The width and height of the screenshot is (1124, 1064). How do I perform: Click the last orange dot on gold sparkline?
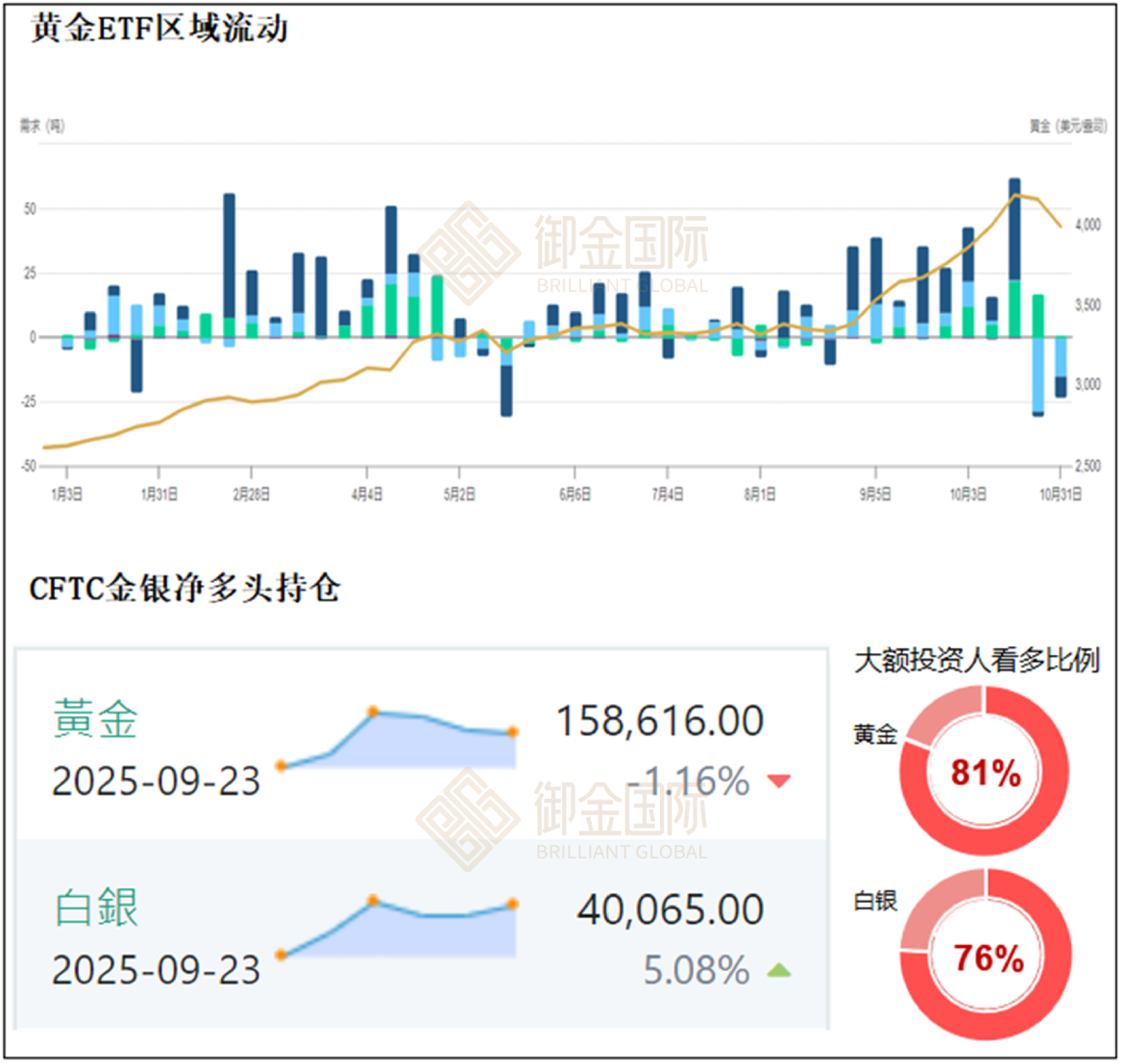513,733
